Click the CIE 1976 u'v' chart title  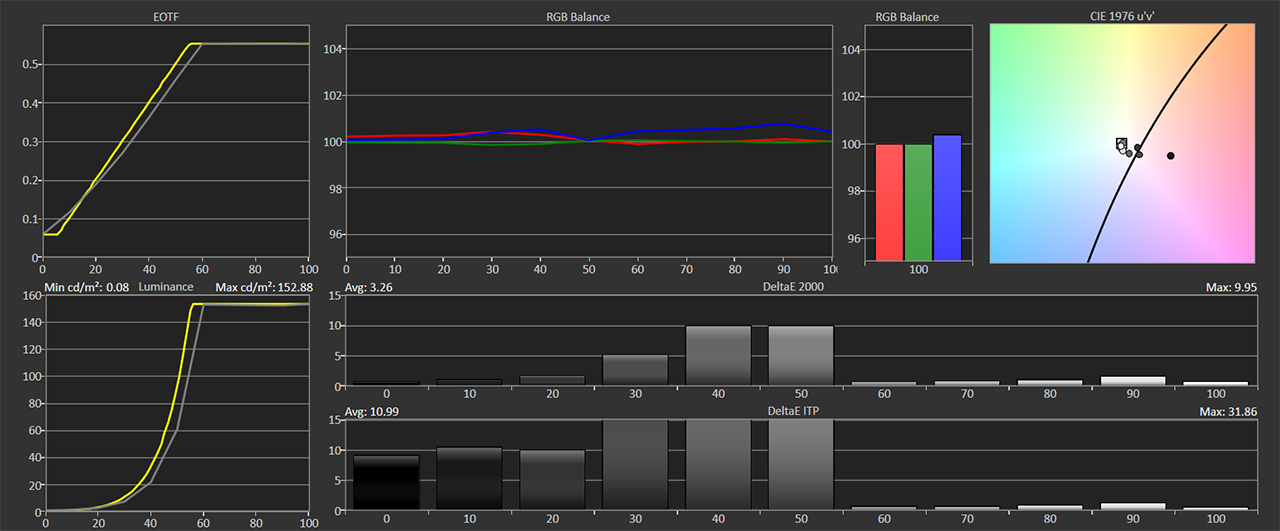pos(1124,17)
